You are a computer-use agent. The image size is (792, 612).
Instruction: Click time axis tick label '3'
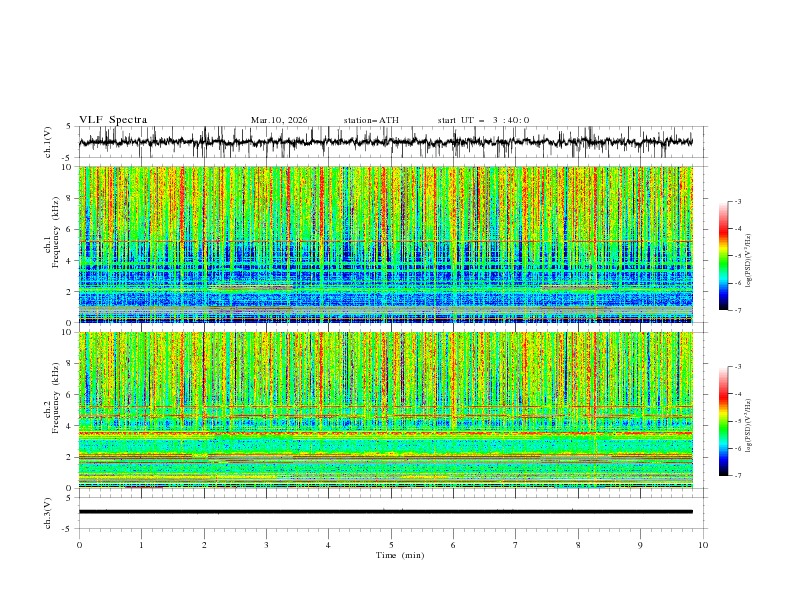[266, 545]
